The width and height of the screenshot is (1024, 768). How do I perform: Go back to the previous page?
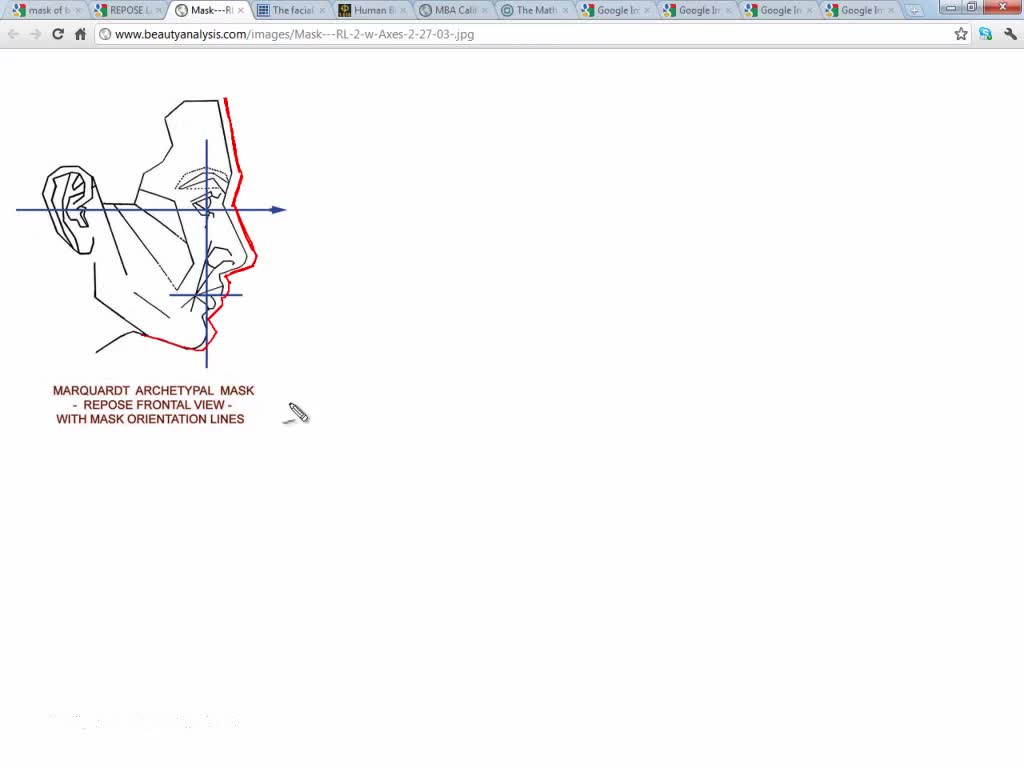coord(14,34)
